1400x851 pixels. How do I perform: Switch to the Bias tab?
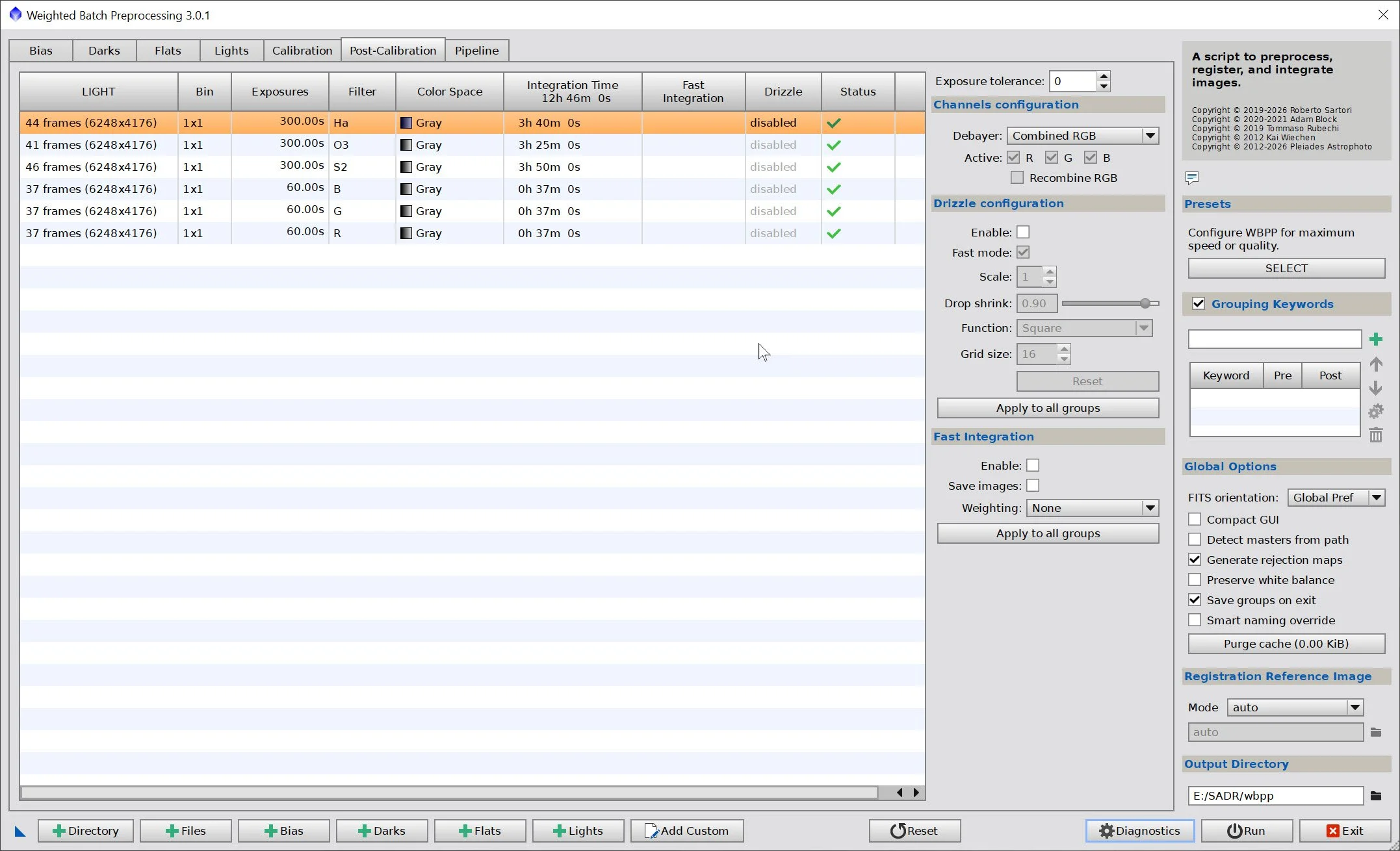coord(41,51)
